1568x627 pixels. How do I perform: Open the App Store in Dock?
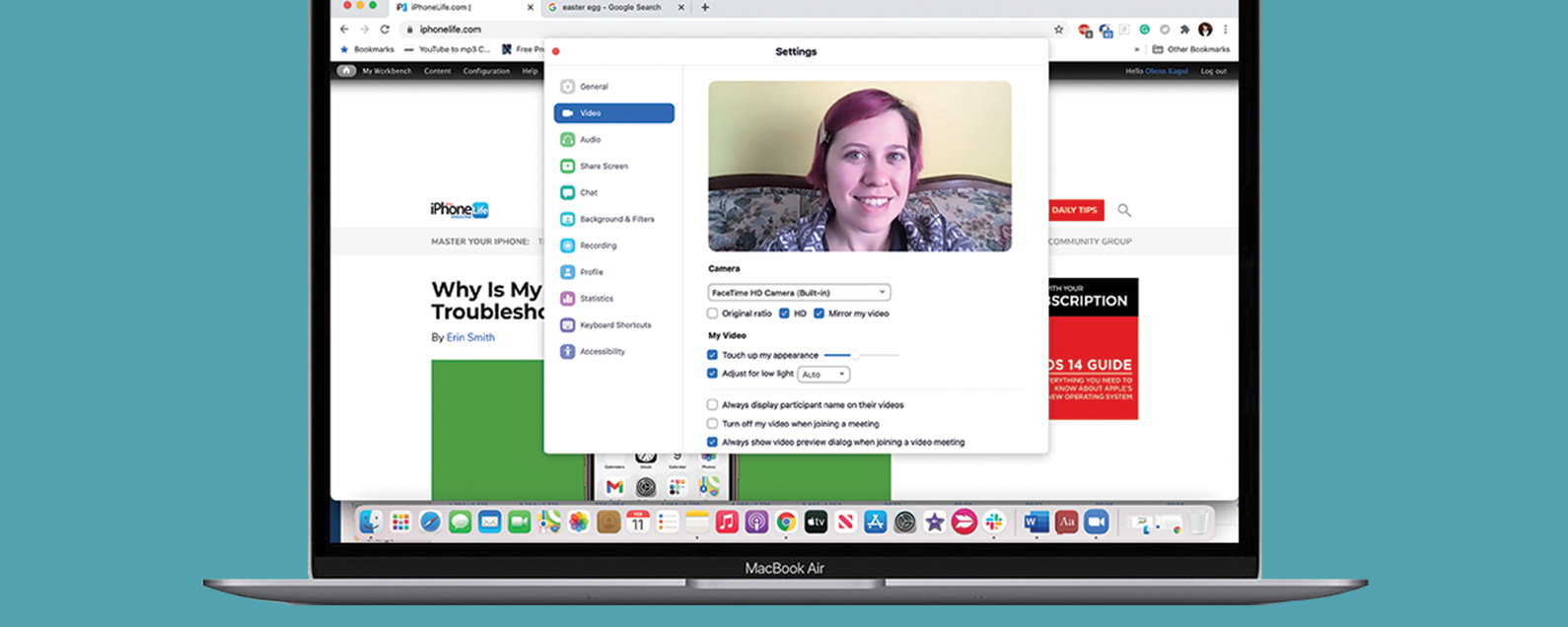click(875, 522)
